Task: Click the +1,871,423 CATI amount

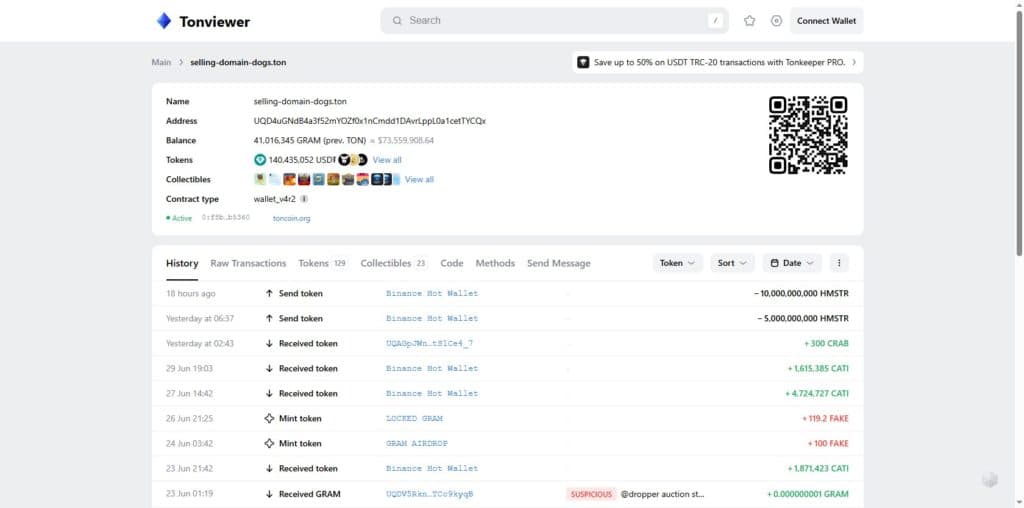Action: coord(818,469)
